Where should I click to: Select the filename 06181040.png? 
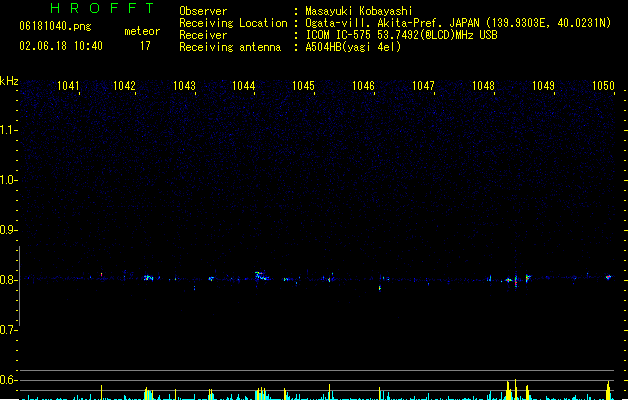(55, 26)
